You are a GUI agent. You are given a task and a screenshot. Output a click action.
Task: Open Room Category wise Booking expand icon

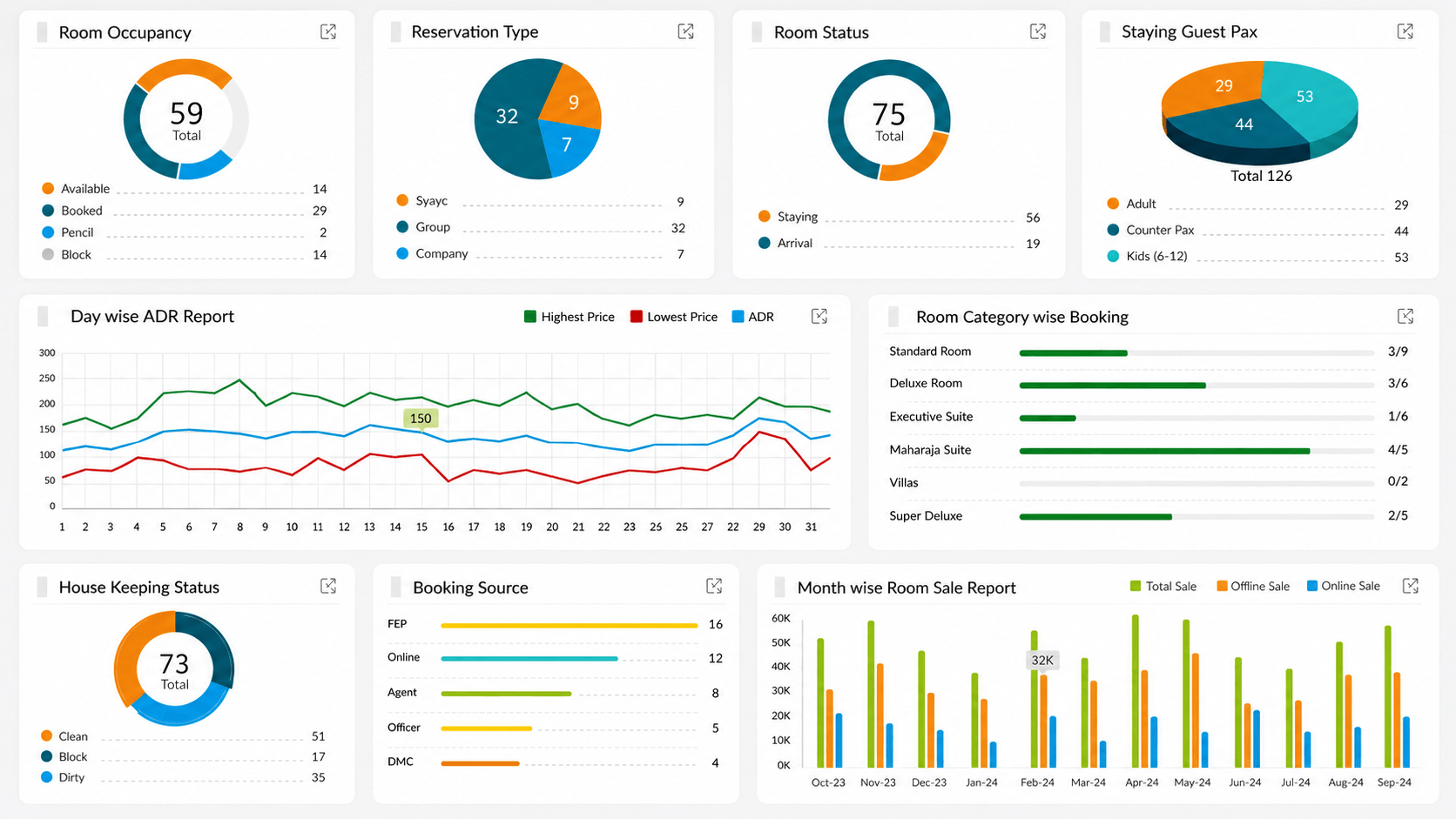pyautogui.click(x=1405, y=316)
